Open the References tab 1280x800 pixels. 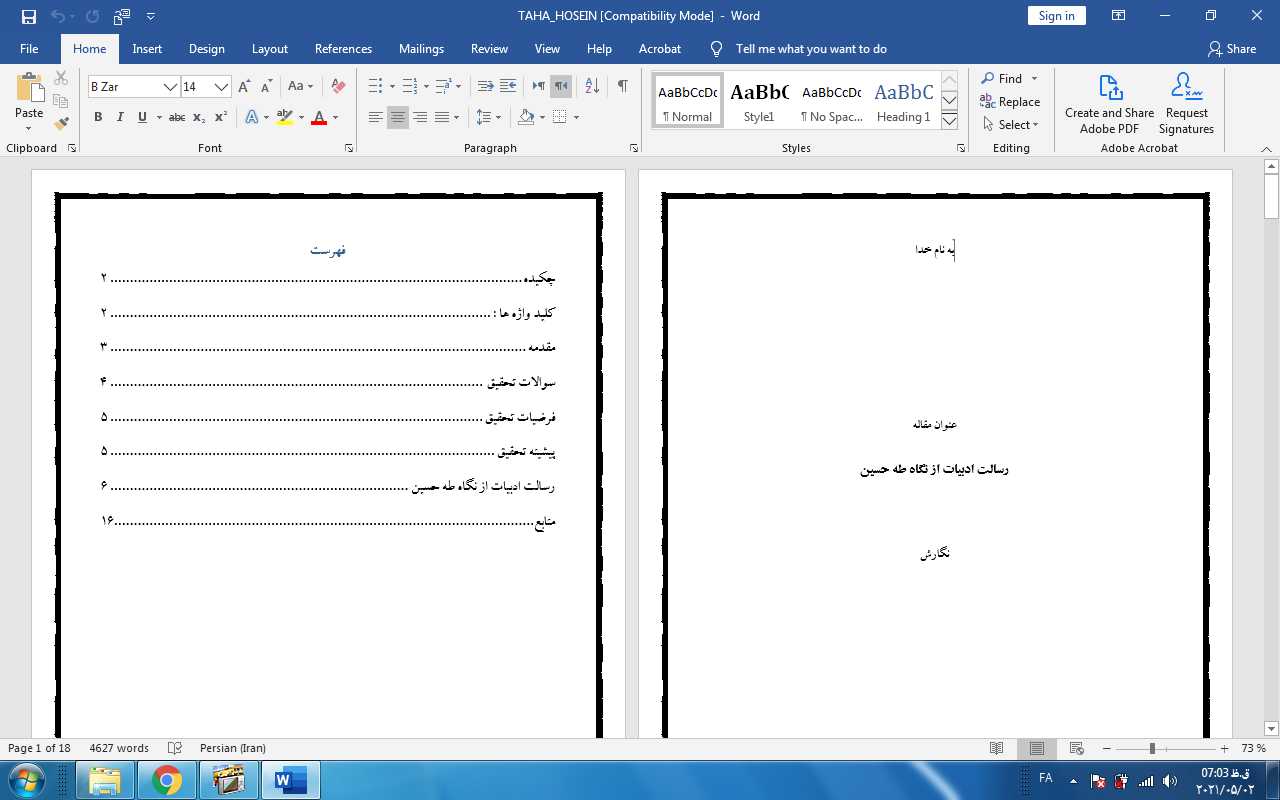343,49
